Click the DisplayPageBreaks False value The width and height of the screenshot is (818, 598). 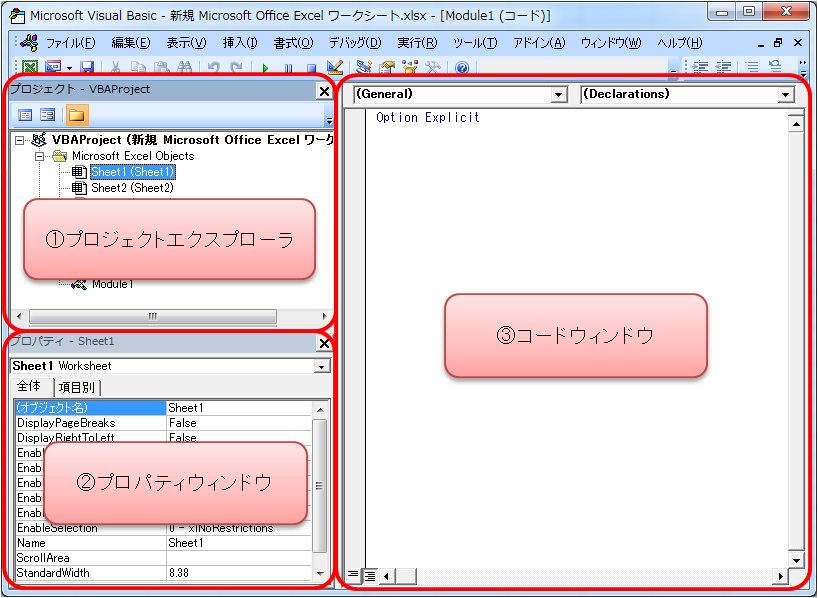pos(239,423)
